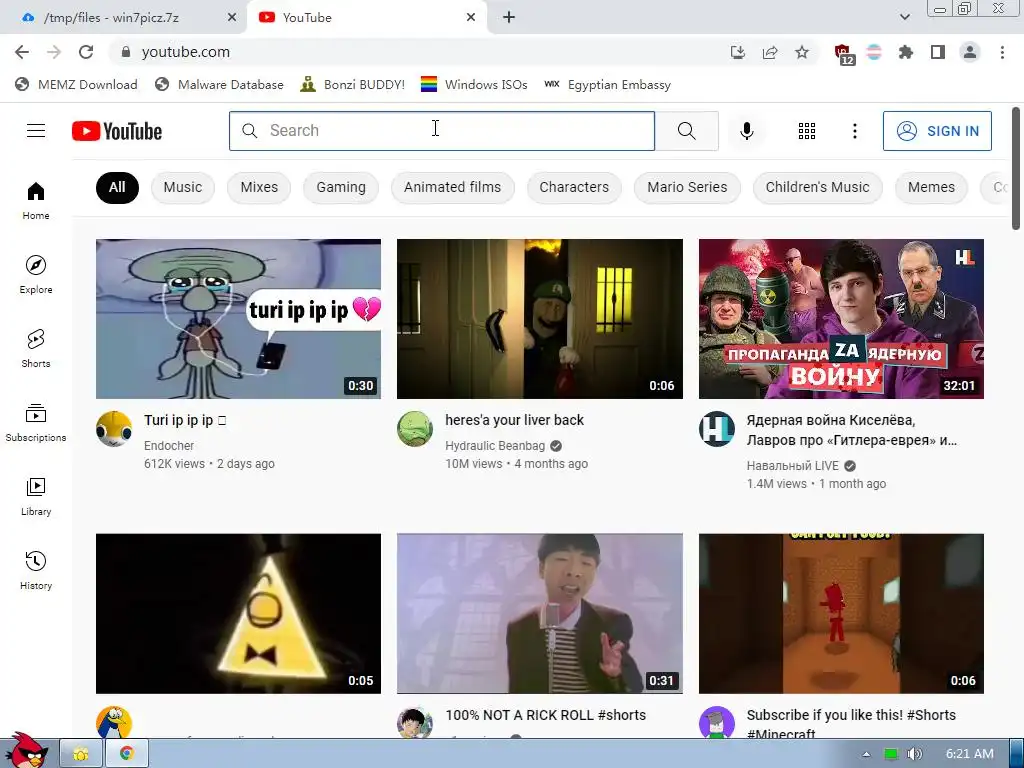Show hidden system tray icons
The height and width of the screenshot is (768, 1024).
click(866, 754)
